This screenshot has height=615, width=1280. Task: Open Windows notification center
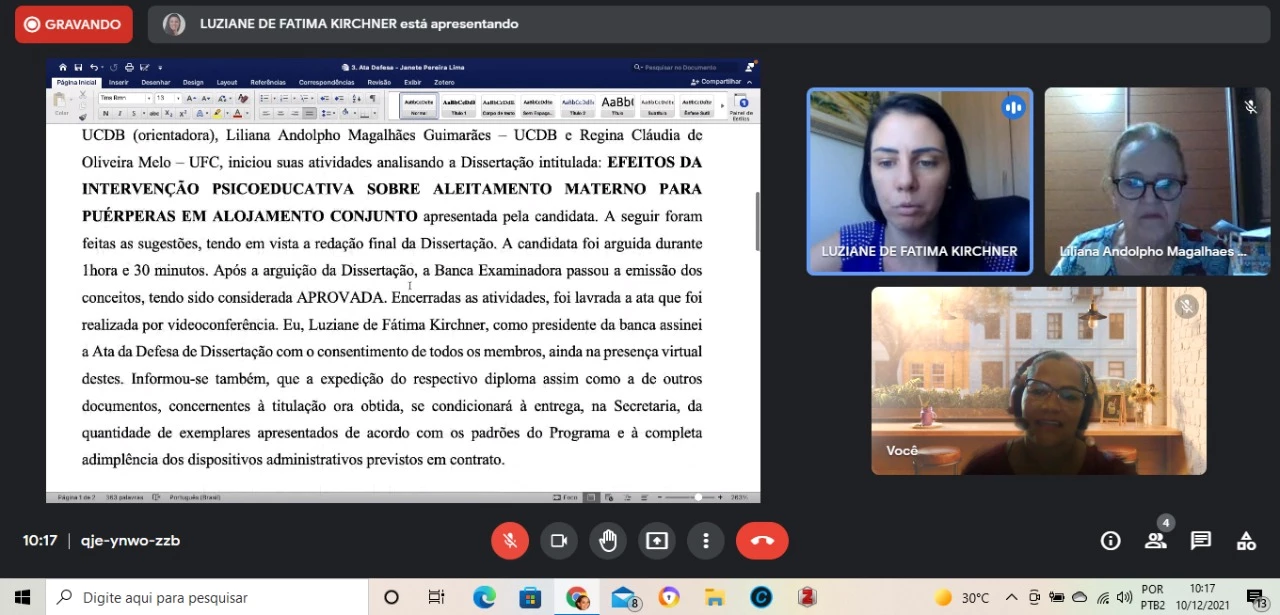click(x=1256, y=598)
